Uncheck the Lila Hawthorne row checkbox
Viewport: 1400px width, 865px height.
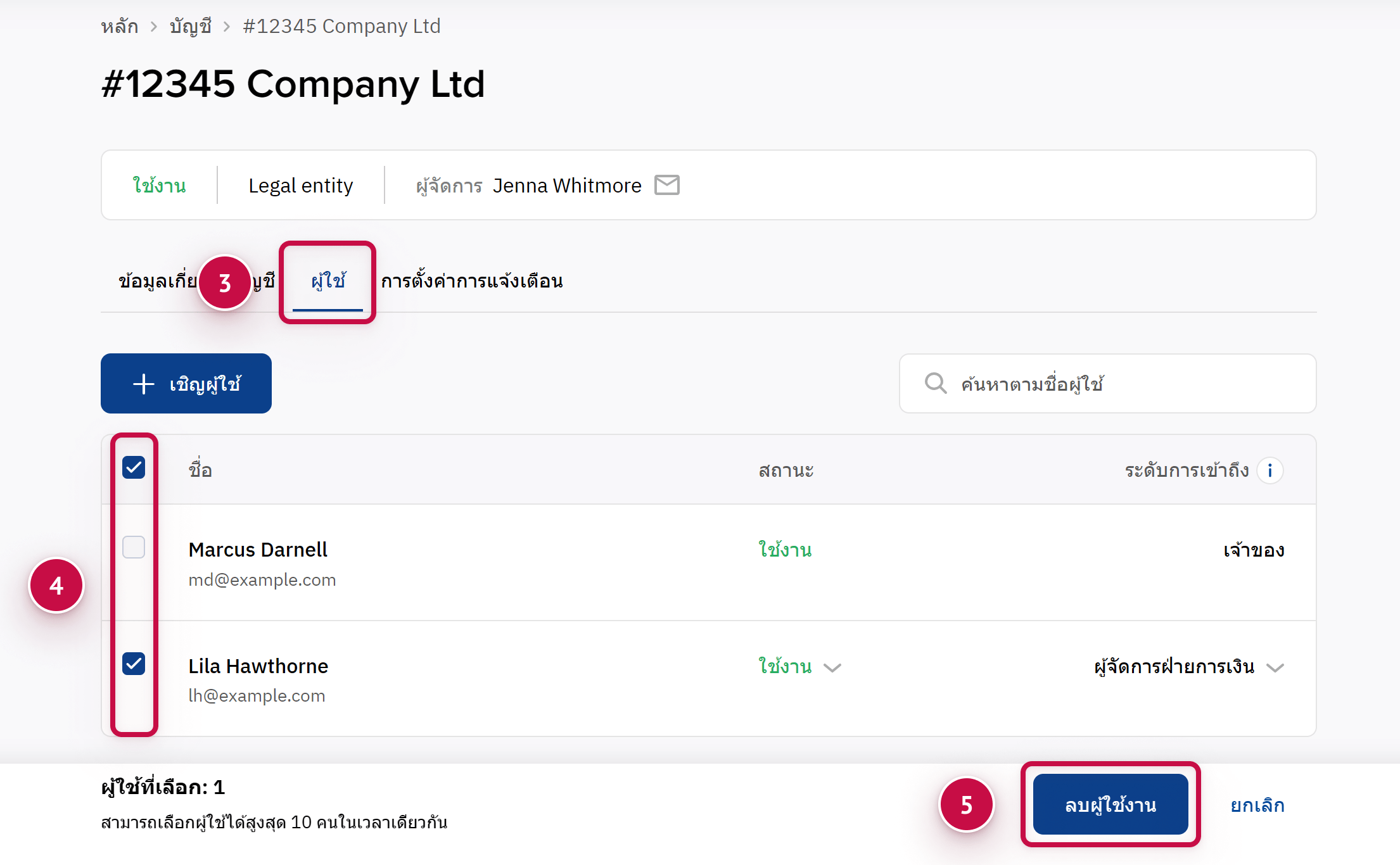[134, 664]
